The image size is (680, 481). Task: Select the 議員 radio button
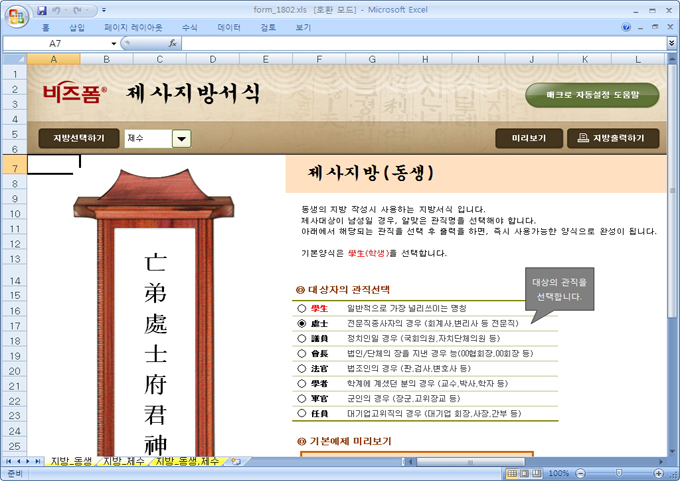pos(302,338)
